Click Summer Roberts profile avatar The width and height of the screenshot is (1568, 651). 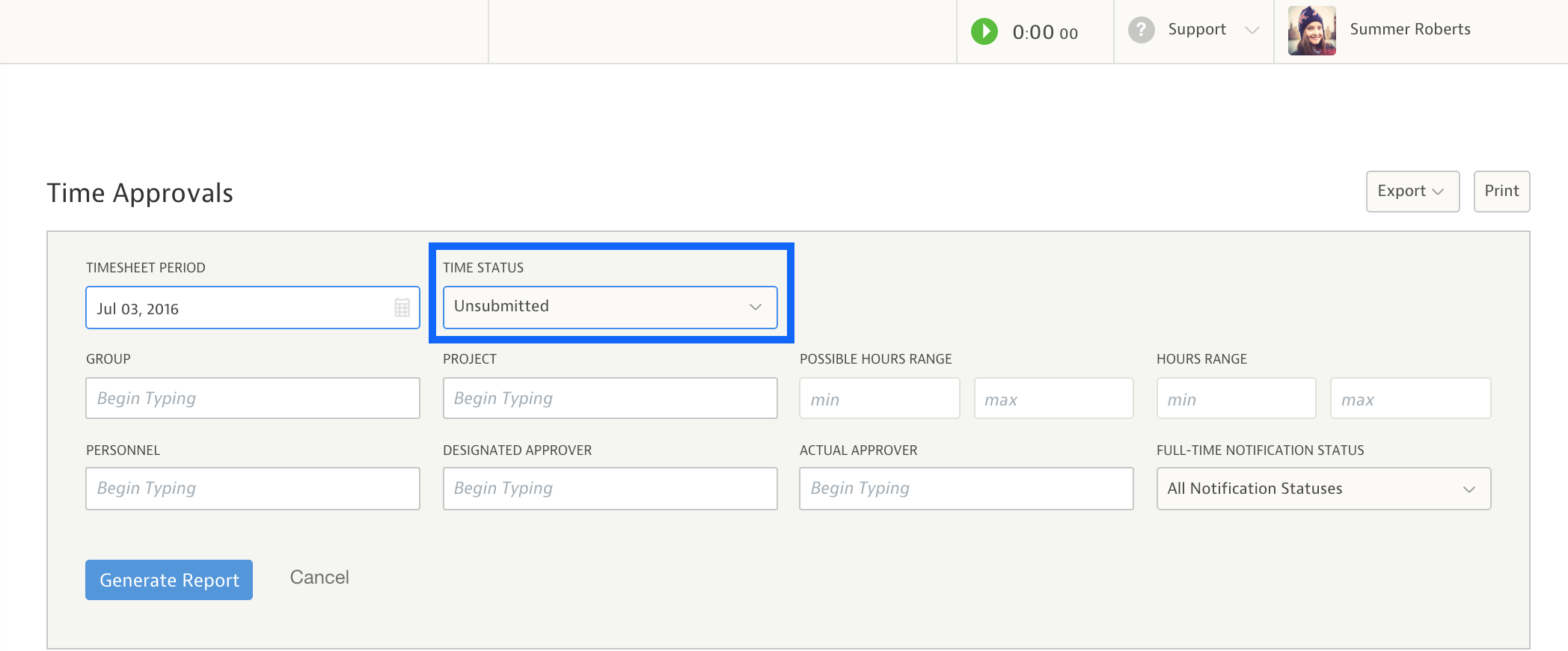tap(1311, 31)
